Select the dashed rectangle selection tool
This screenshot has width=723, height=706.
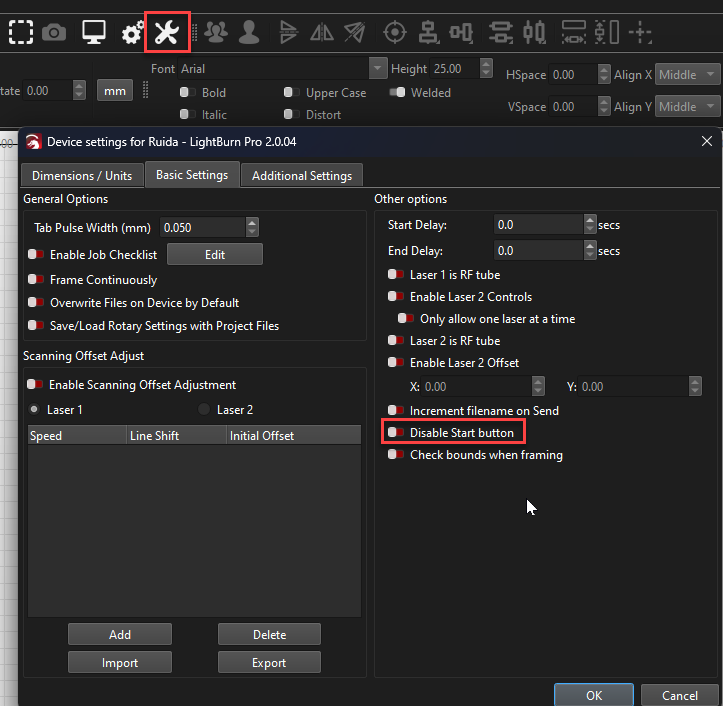[x=20, y=33]
